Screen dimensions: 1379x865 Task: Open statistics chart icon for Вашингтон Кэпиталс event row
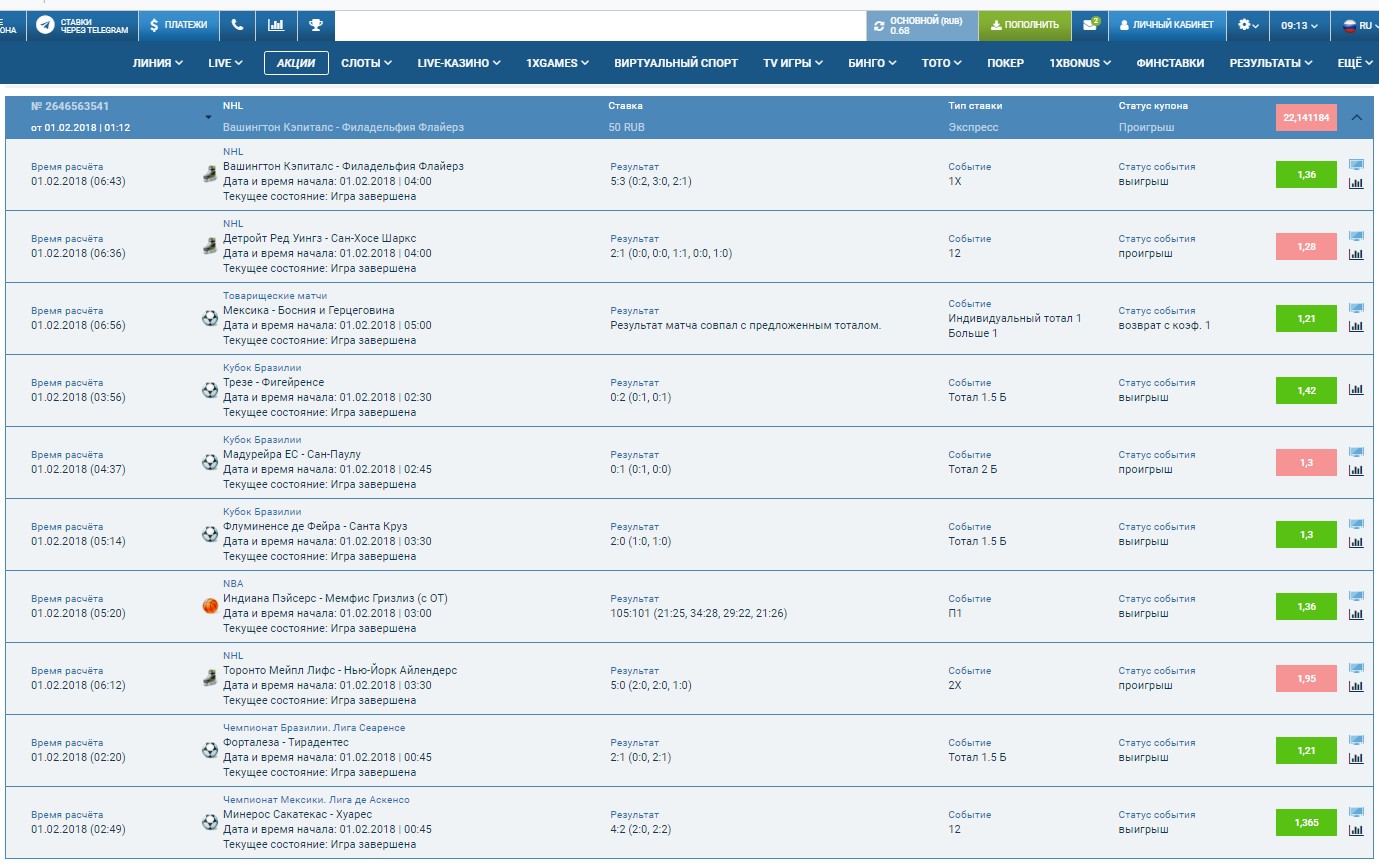click(1356, 183)
